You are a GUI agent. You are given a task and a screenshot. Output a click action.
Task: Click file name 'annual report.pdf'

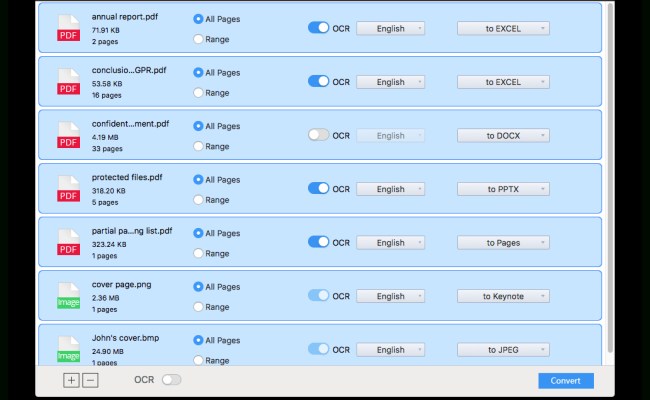coord(125,17)
